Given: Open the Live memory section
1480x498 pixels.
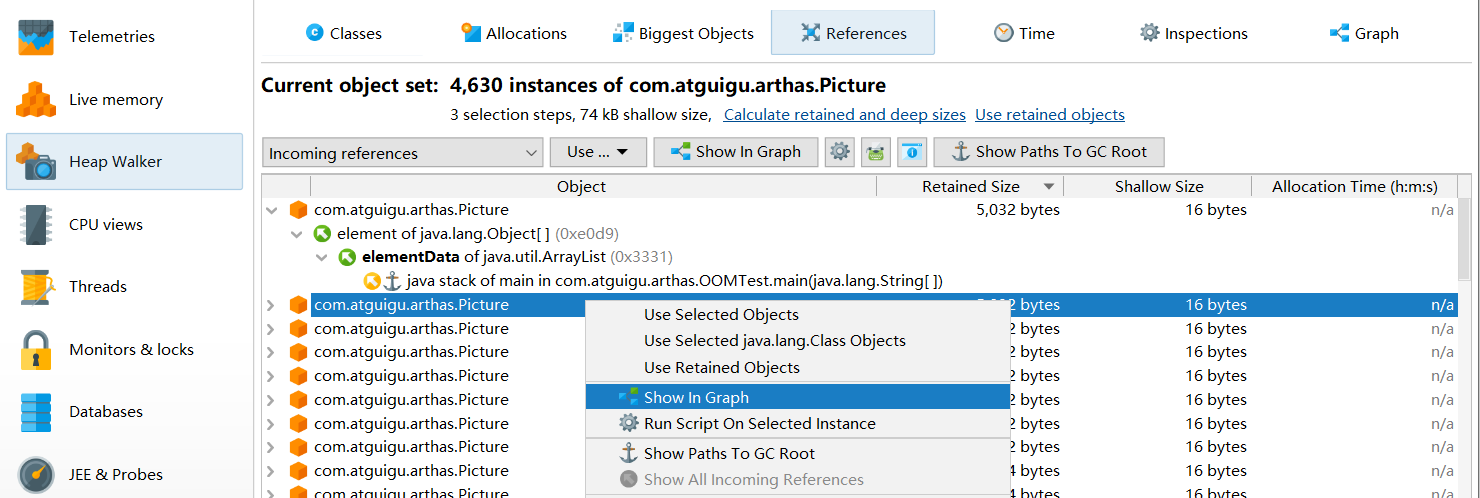Looking at the screenshot, I should 115,100.
